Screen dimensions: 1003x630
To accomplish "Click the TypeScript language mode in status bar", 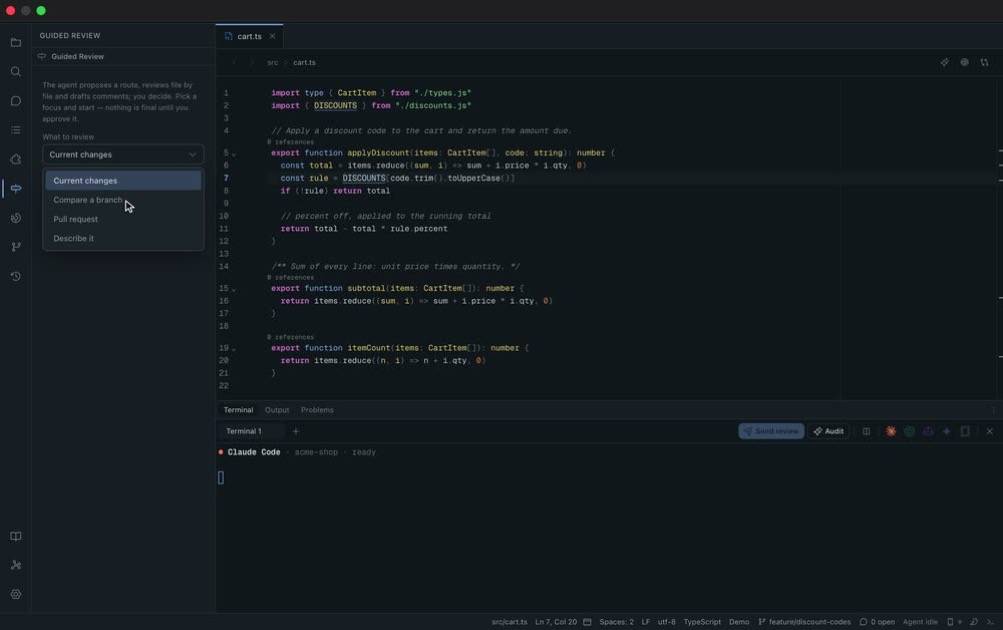I will (702, 622).
